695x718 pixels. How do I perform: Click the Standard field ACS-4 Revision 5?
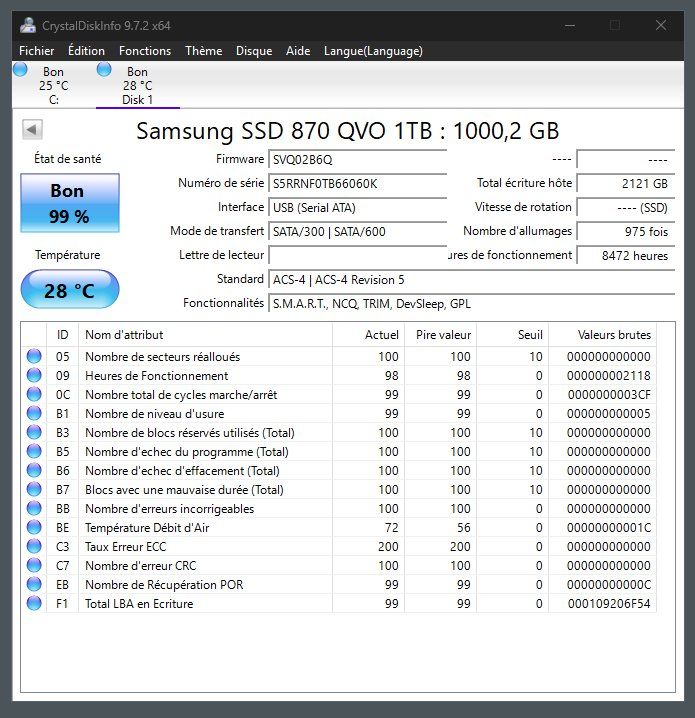point(471,280)
